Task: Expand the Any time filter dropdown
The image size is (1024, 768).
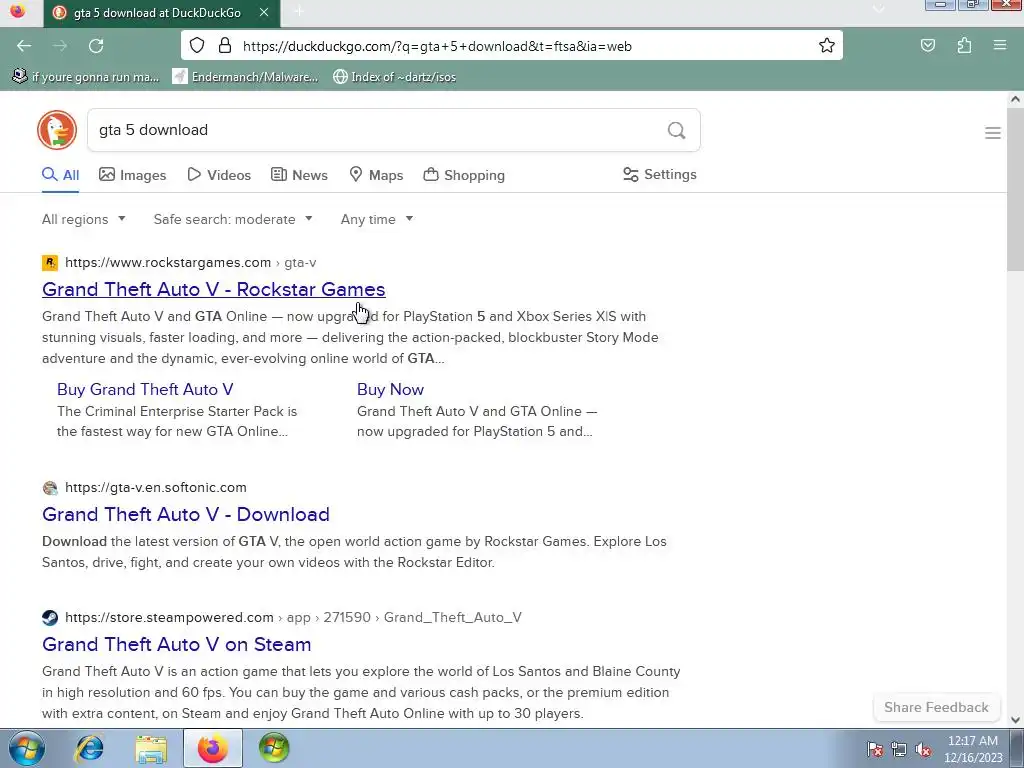Action: pyautogui.click(x=377, y=219)
